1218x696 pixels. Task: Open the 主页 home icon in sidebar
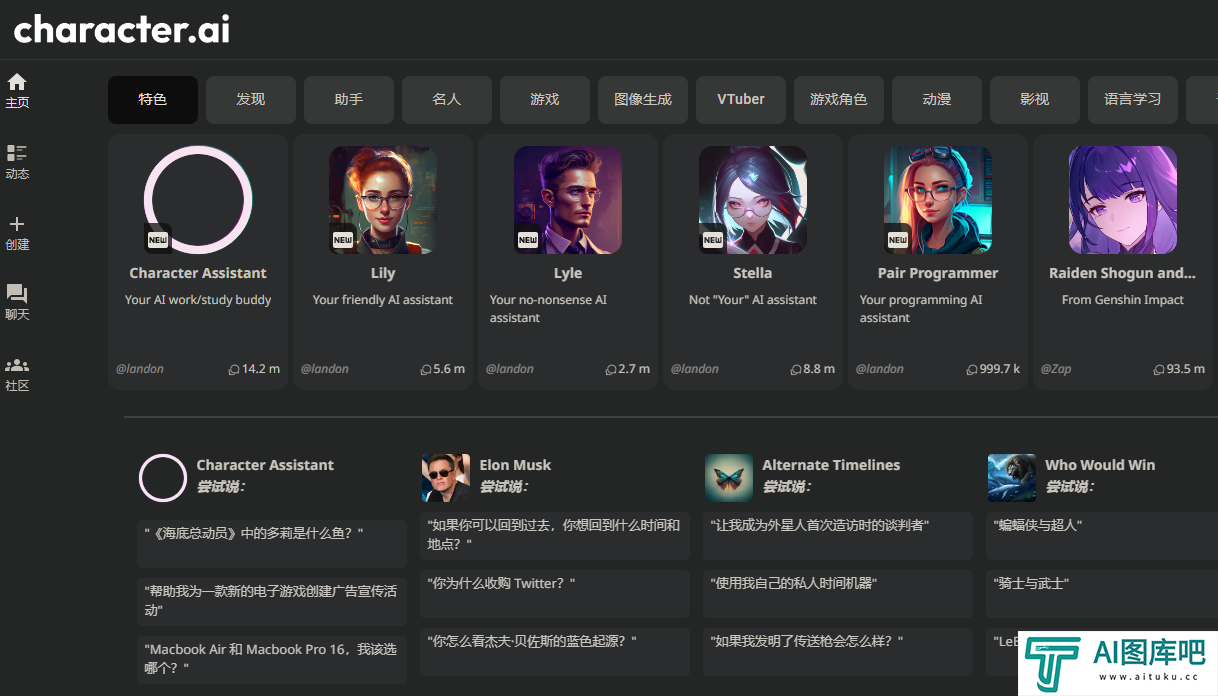click(x=17, y=82)
